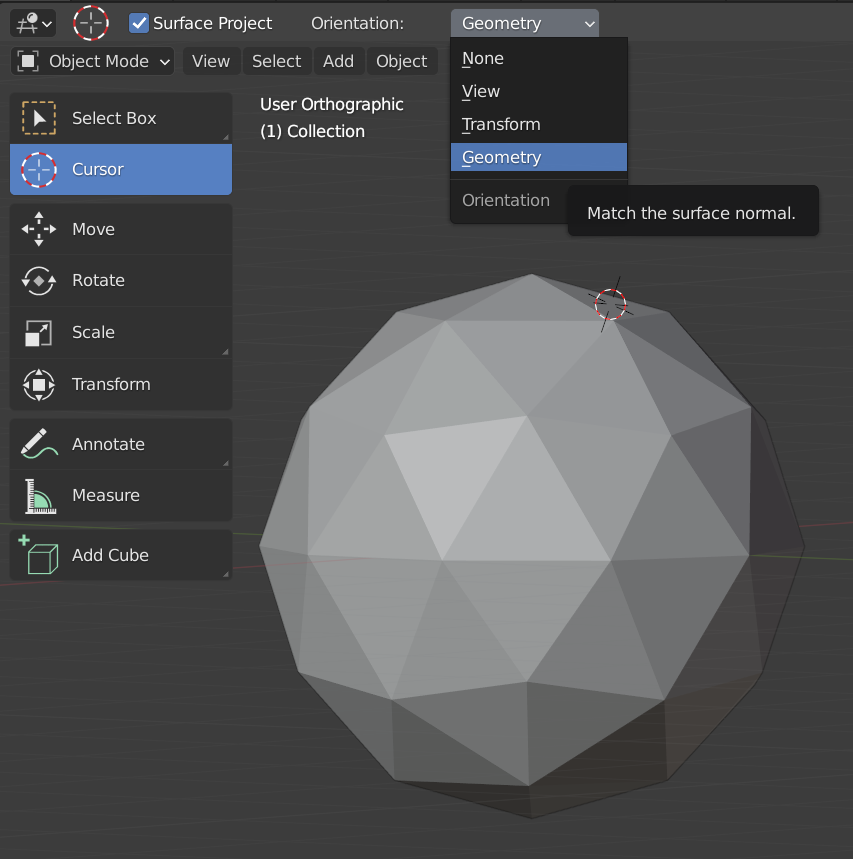853x859 pixels.
Task: Open the editor type selector
Action: click(x=33, y=24)
